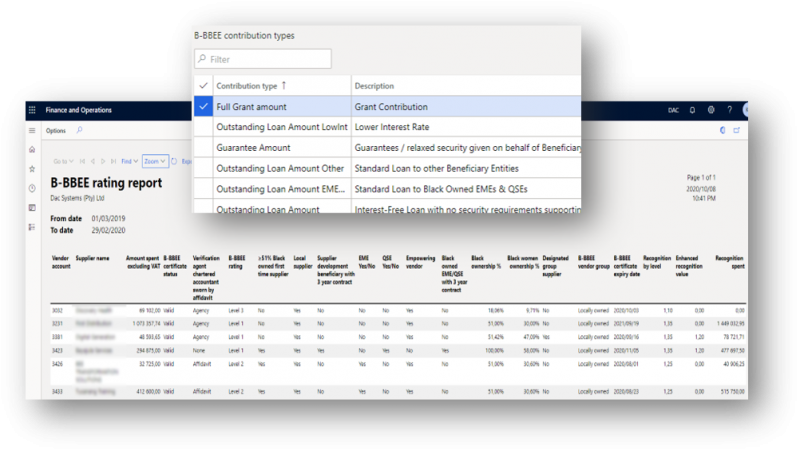The image size is (800, 451).
Task: Uncheck the Full Grant amount row
Action: (x=204, y=105)
